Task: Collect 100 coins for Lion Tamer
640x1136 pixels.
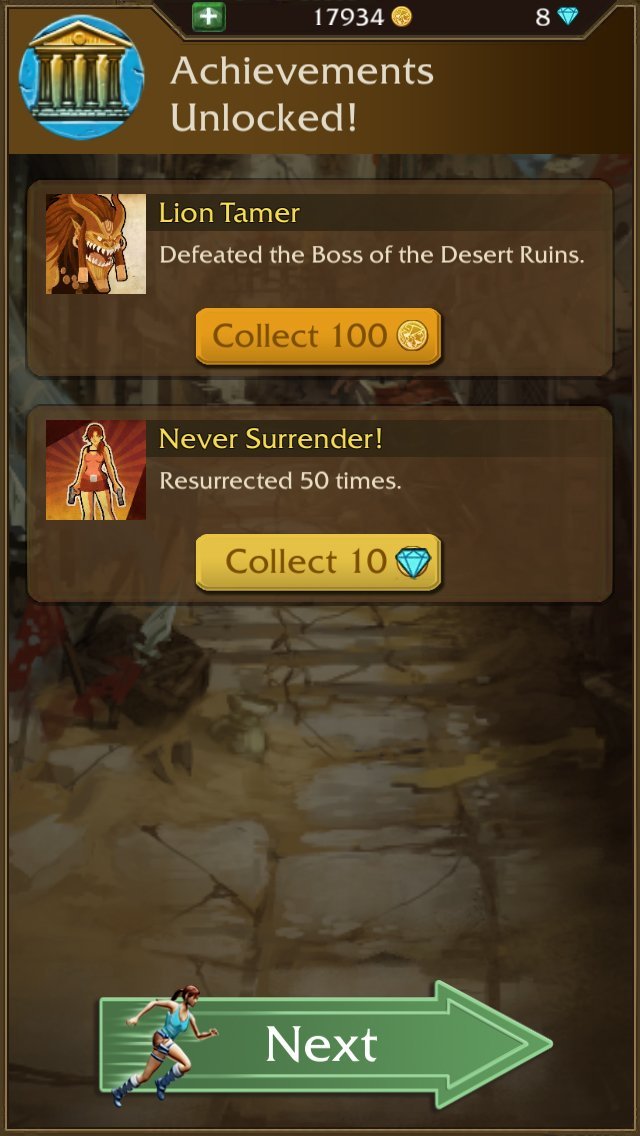Action: 318,336
